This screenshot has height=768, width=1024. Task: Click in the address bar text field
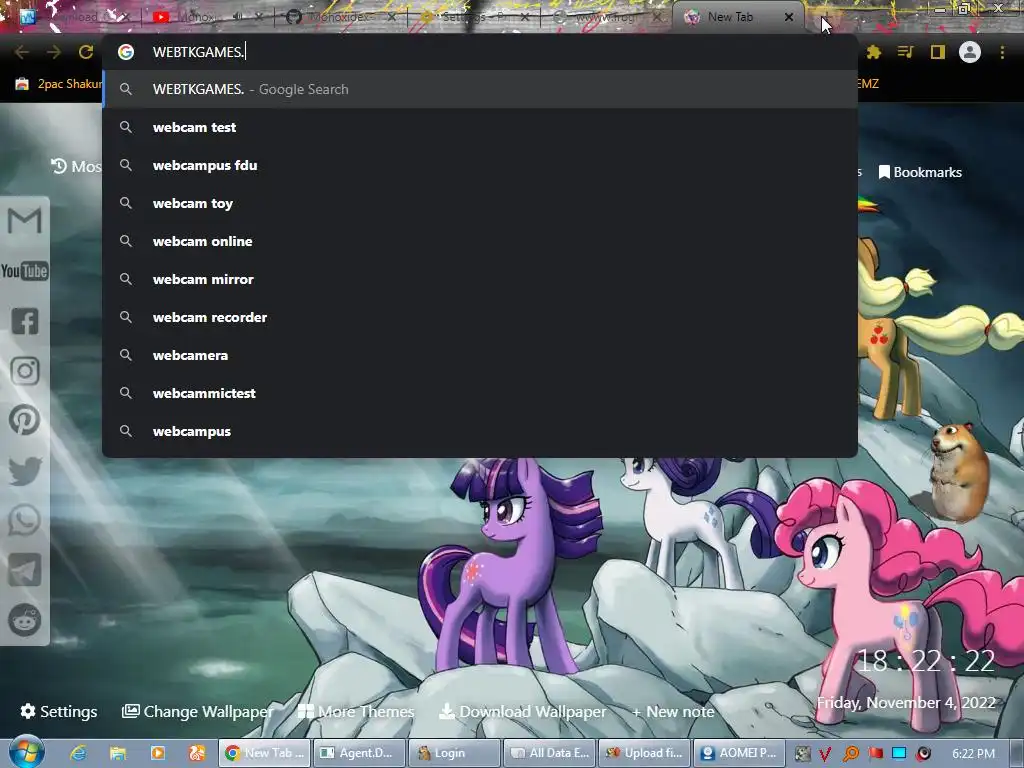coord(480,52)
